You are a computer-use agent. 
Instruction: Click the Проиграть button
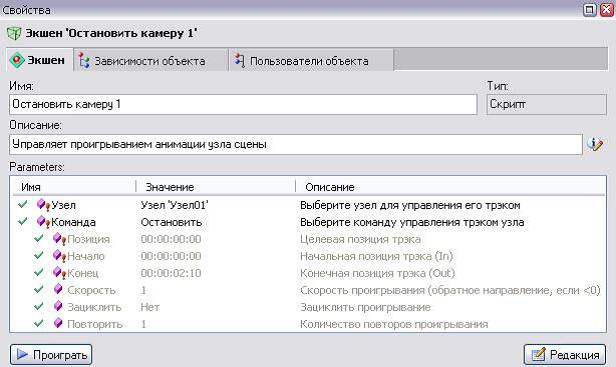(51, 355)
